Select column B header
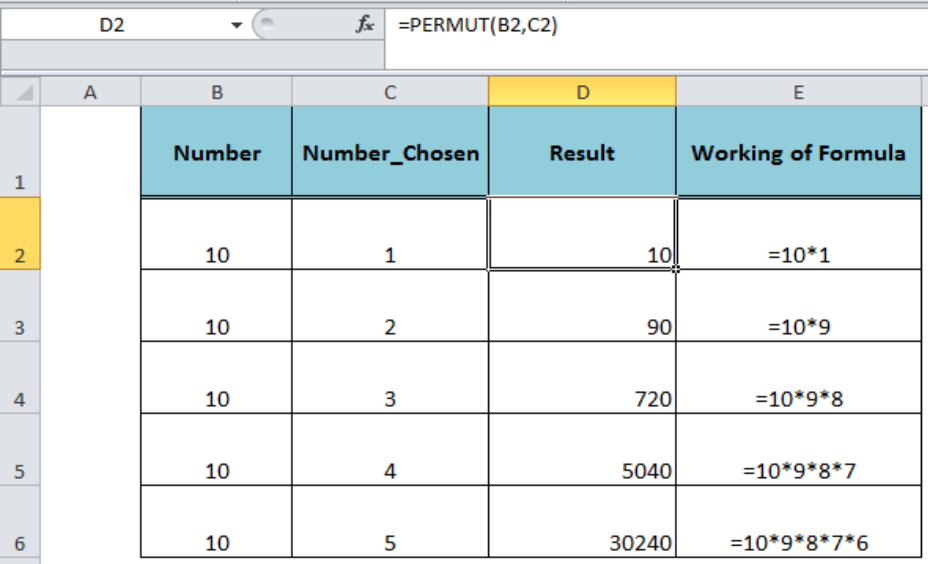 [217, 92]
